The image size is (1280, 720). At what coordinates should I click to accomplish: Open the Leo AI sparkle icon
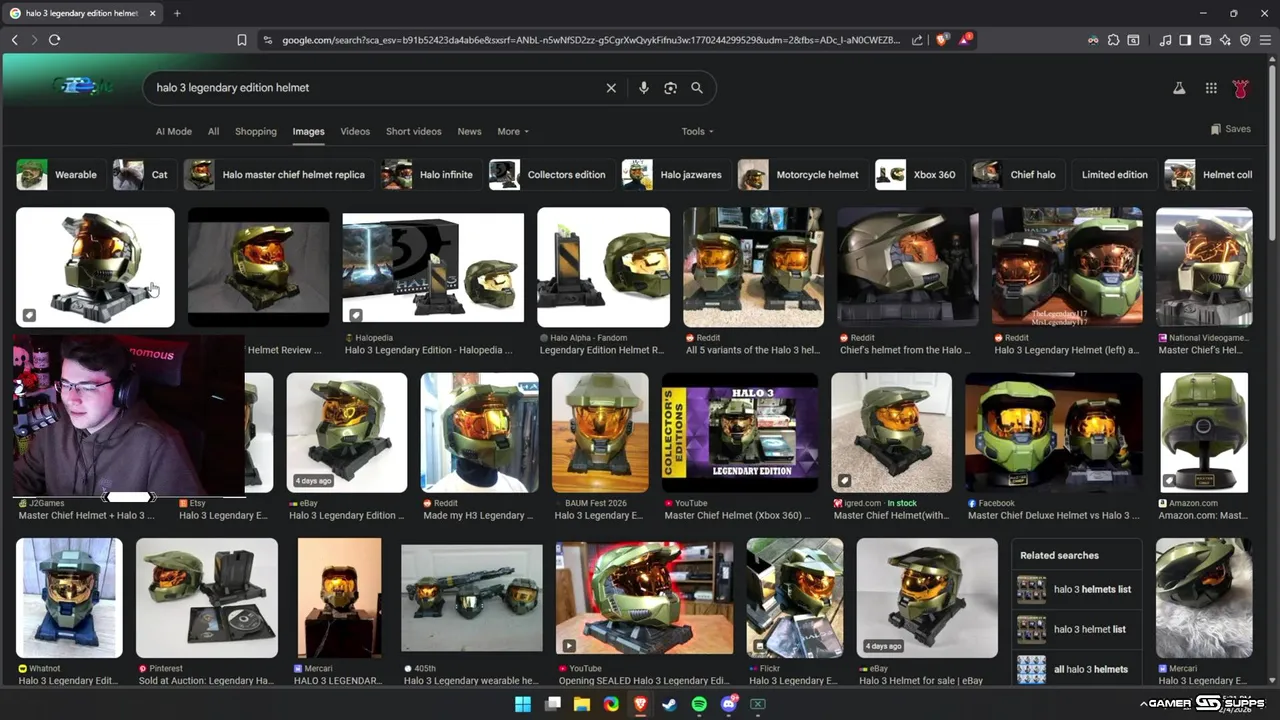[x=1225, y=40]
